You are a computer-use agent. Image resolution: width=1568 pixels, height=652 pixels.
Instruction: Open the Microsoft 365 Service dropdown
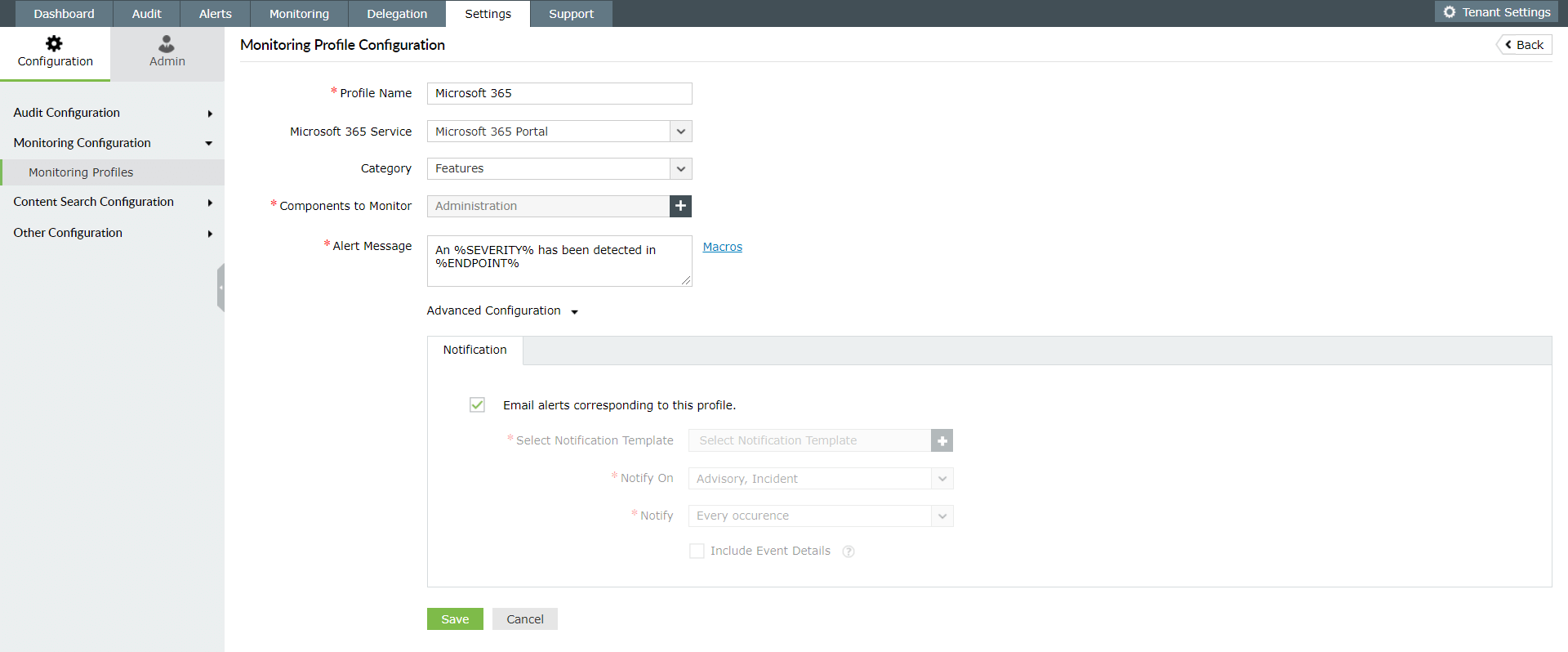[559, 132]
